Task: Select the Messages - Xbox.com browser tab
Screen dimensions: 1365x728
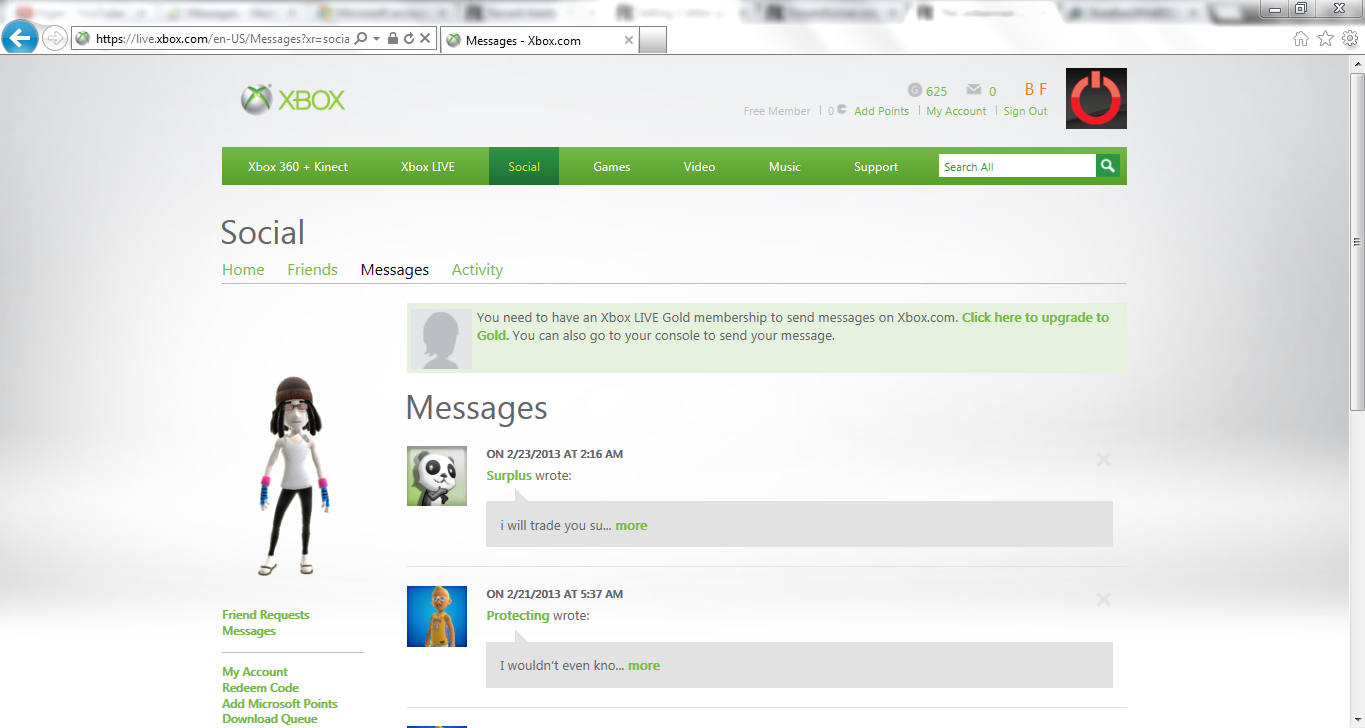Action: point(539,40)
